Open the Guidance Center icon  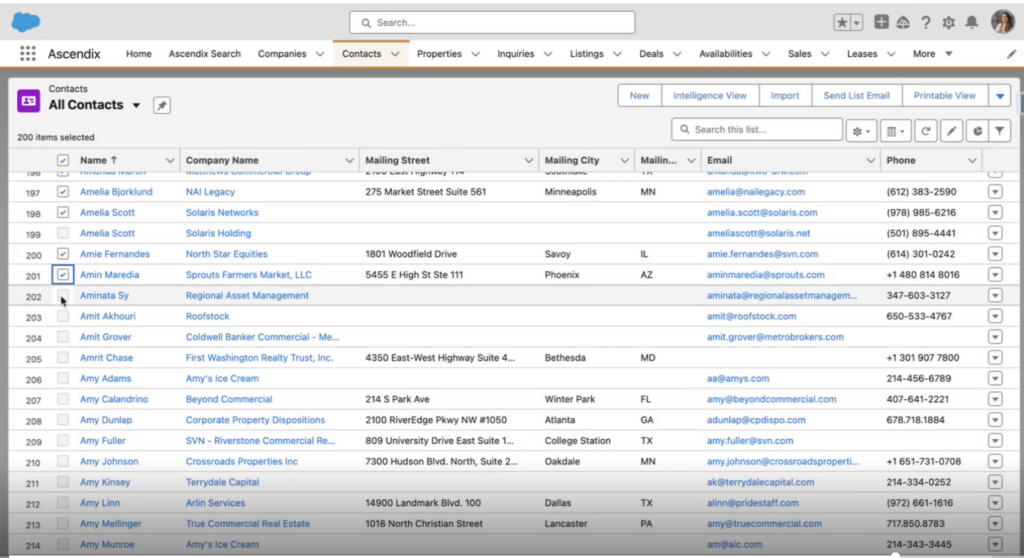(x=903, y=22)
